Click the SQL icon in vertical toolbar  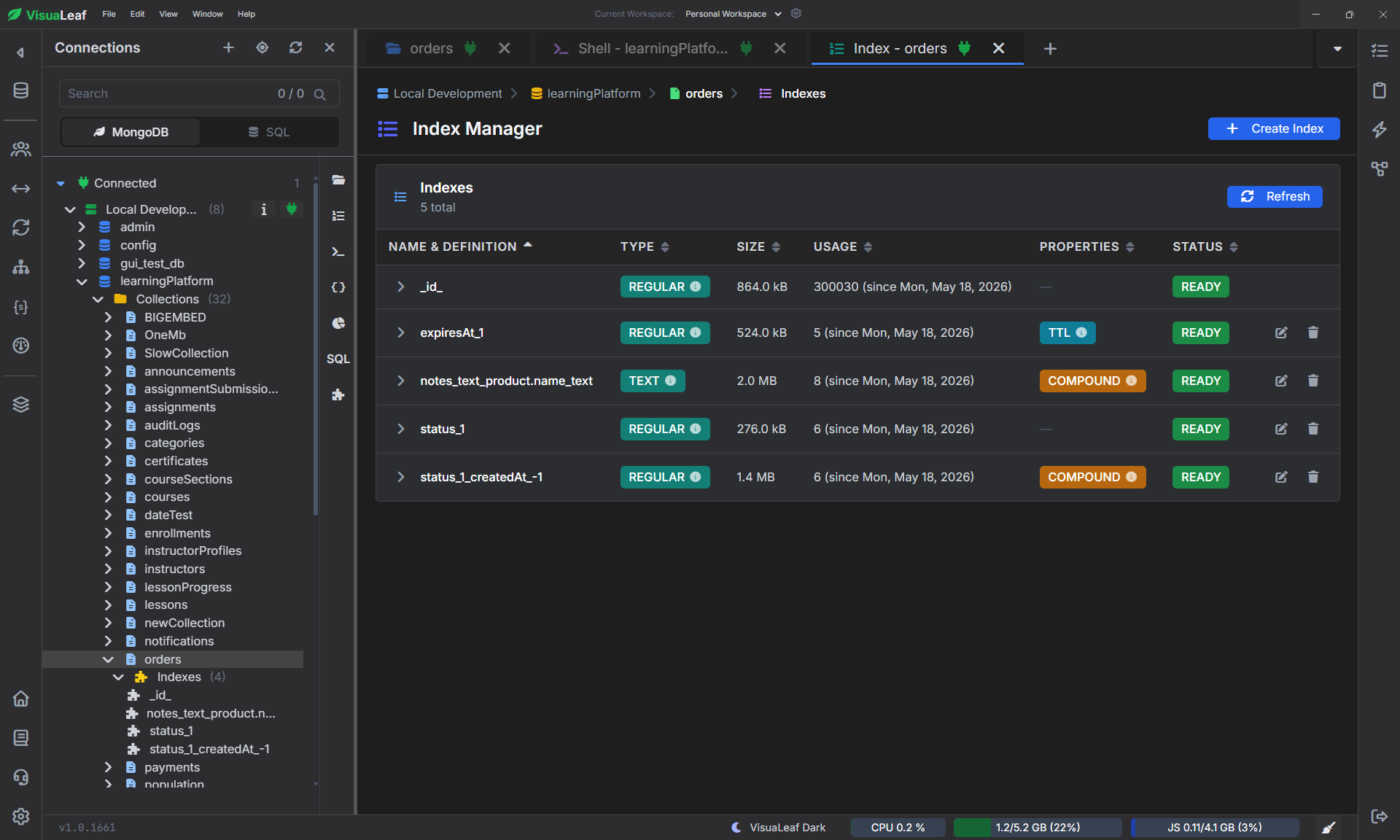(338, 359)
